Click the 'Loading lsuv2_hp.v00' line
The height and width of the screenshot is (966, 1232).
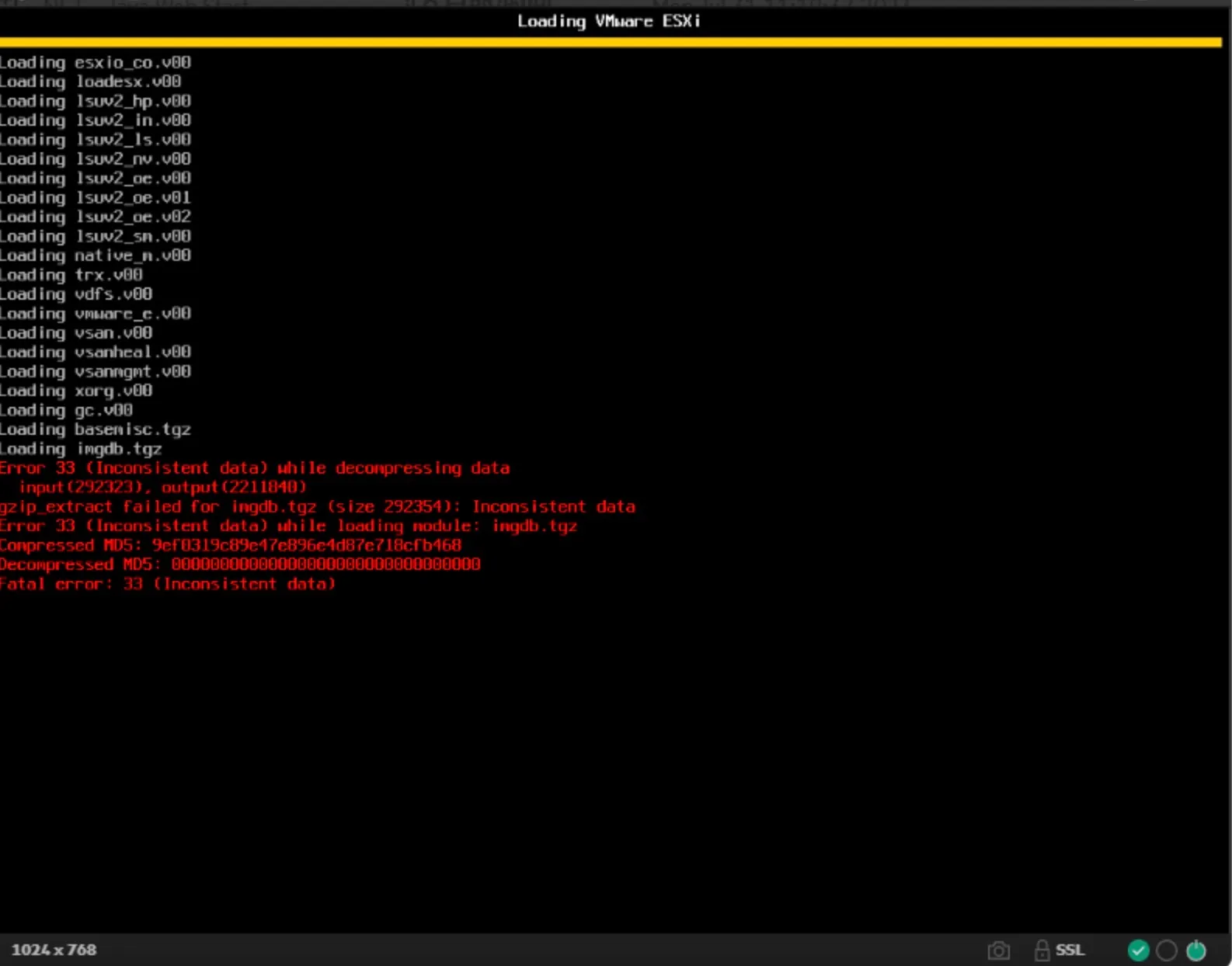(96, 101)
